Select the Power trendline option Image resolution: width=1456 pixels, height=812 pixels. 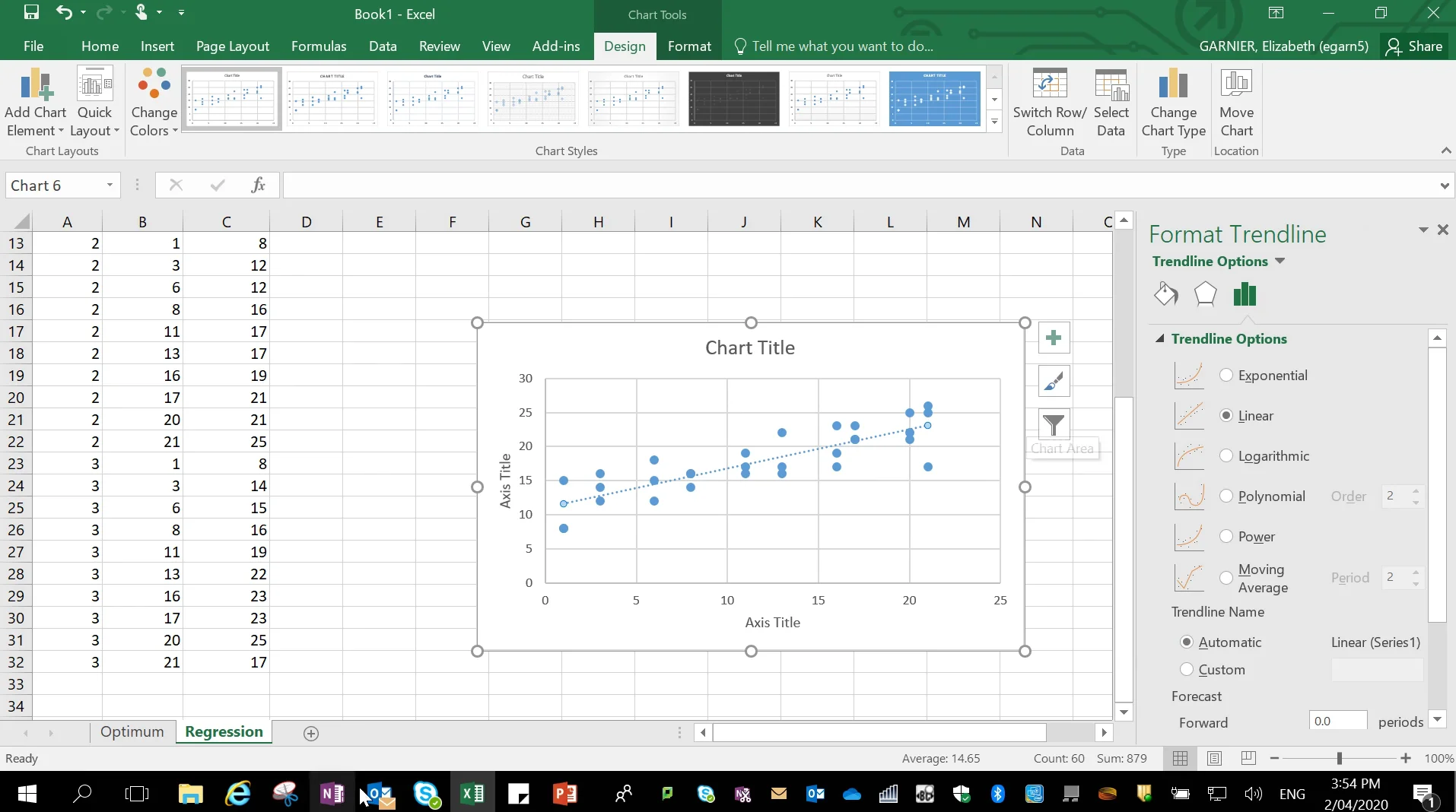pyautogui.click(x=1226, y=536)
